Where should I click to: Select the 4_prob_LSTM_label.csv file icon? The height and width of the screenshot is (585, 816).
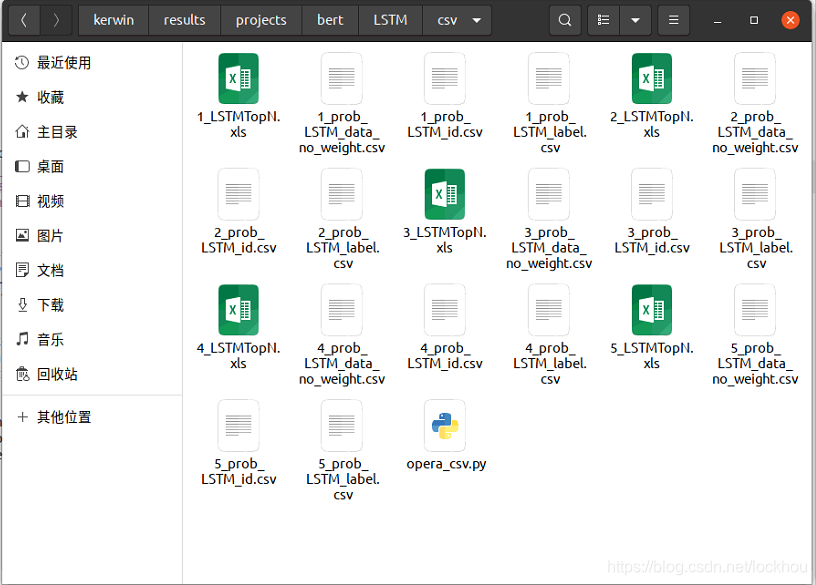pos(549,309)
